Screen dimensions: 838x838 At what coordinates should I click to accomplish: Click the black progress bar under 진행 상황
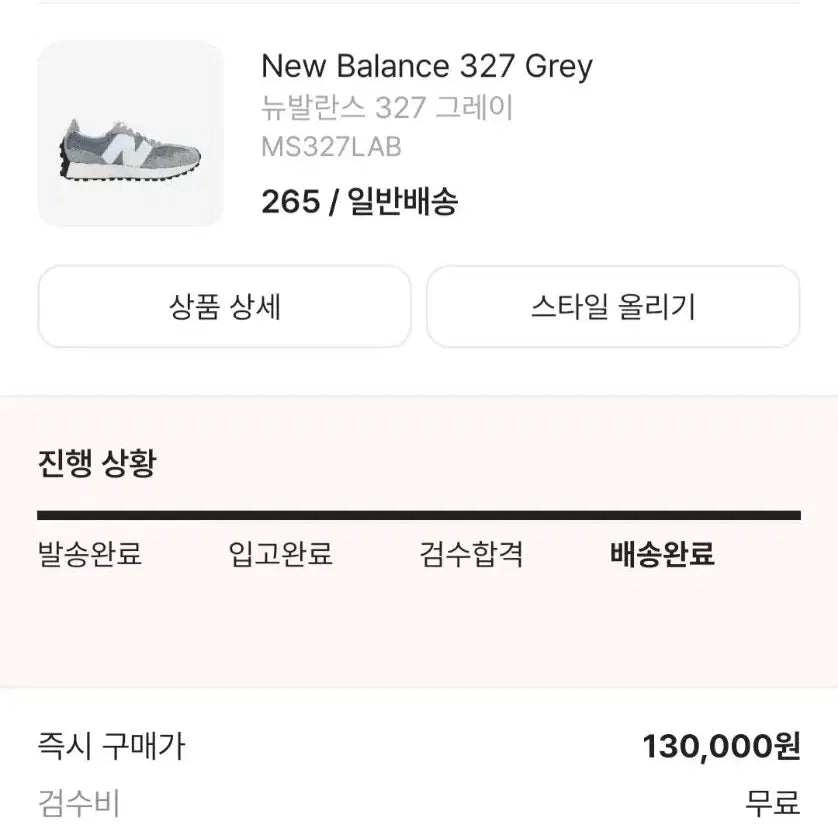pyautogui.click(x=419, y=516)
